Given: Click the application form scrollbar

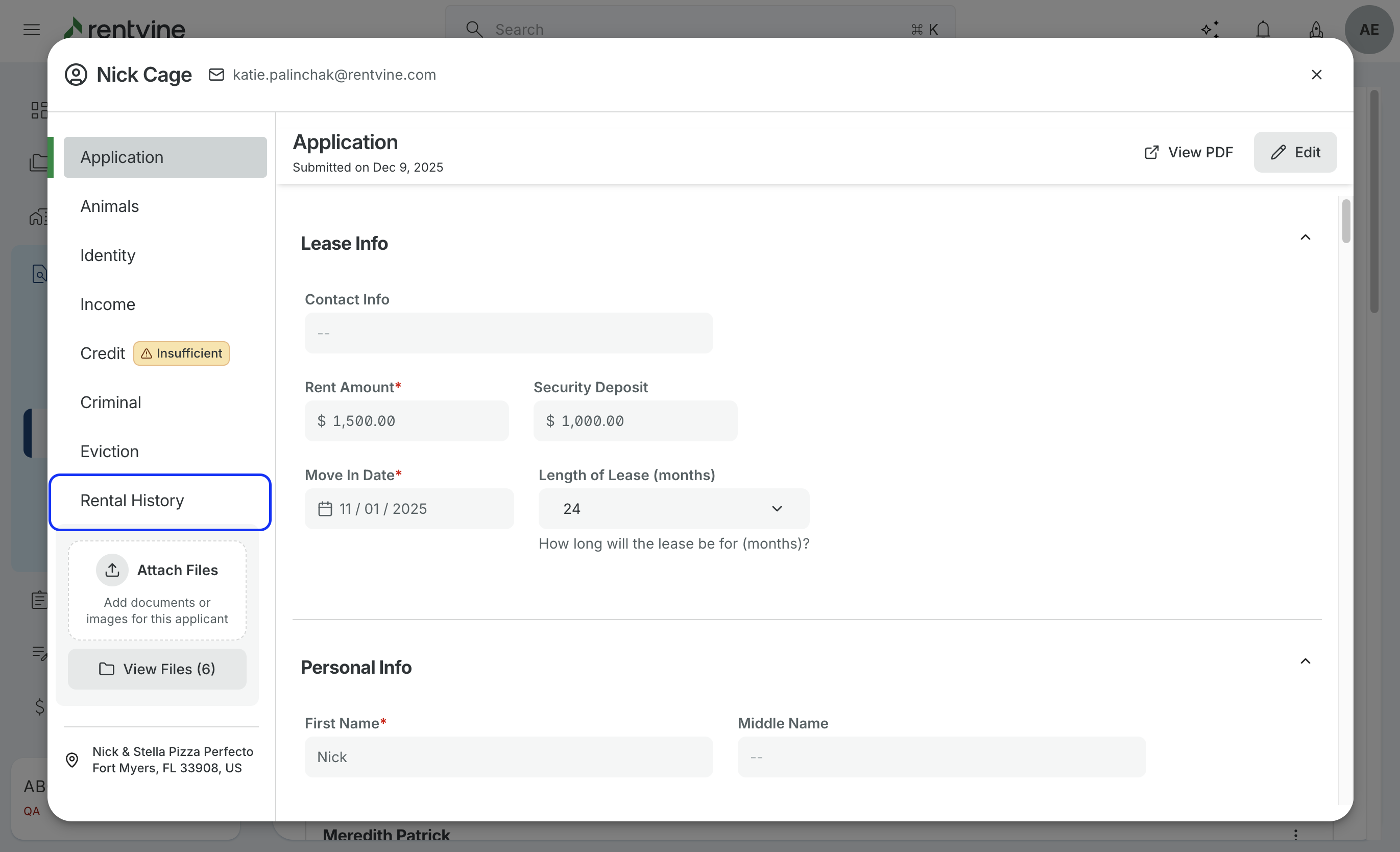Looking at the screenshot, I should 1345,221.
